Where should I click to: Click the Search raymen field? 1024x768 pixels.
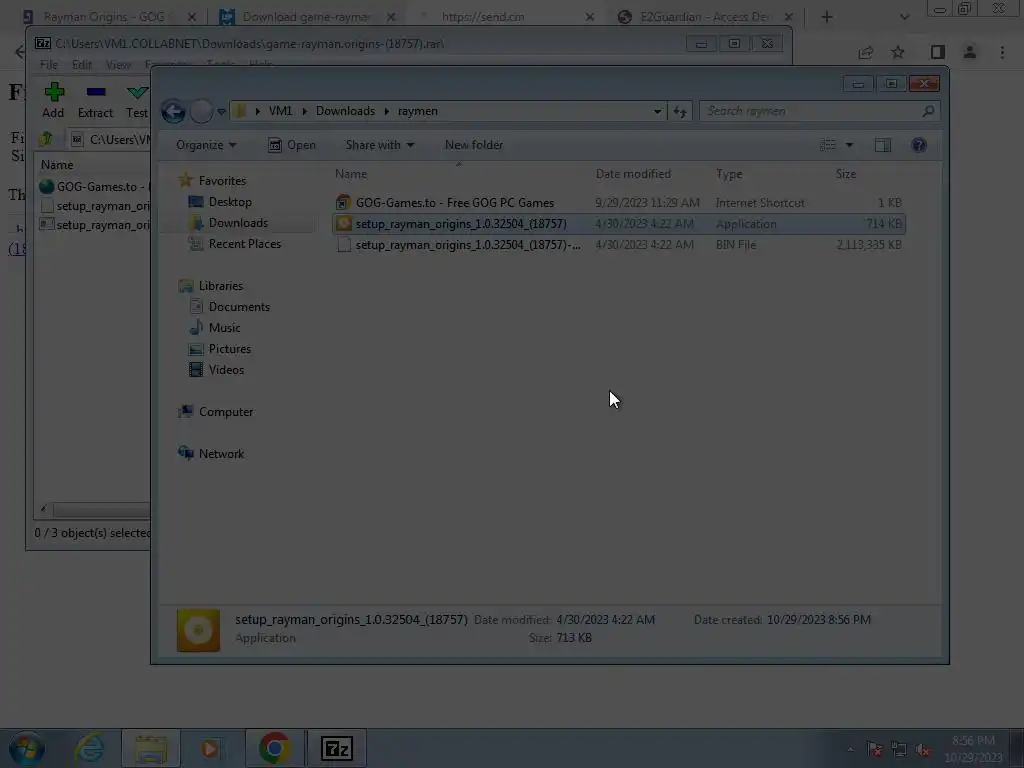(x=820, y=111)
